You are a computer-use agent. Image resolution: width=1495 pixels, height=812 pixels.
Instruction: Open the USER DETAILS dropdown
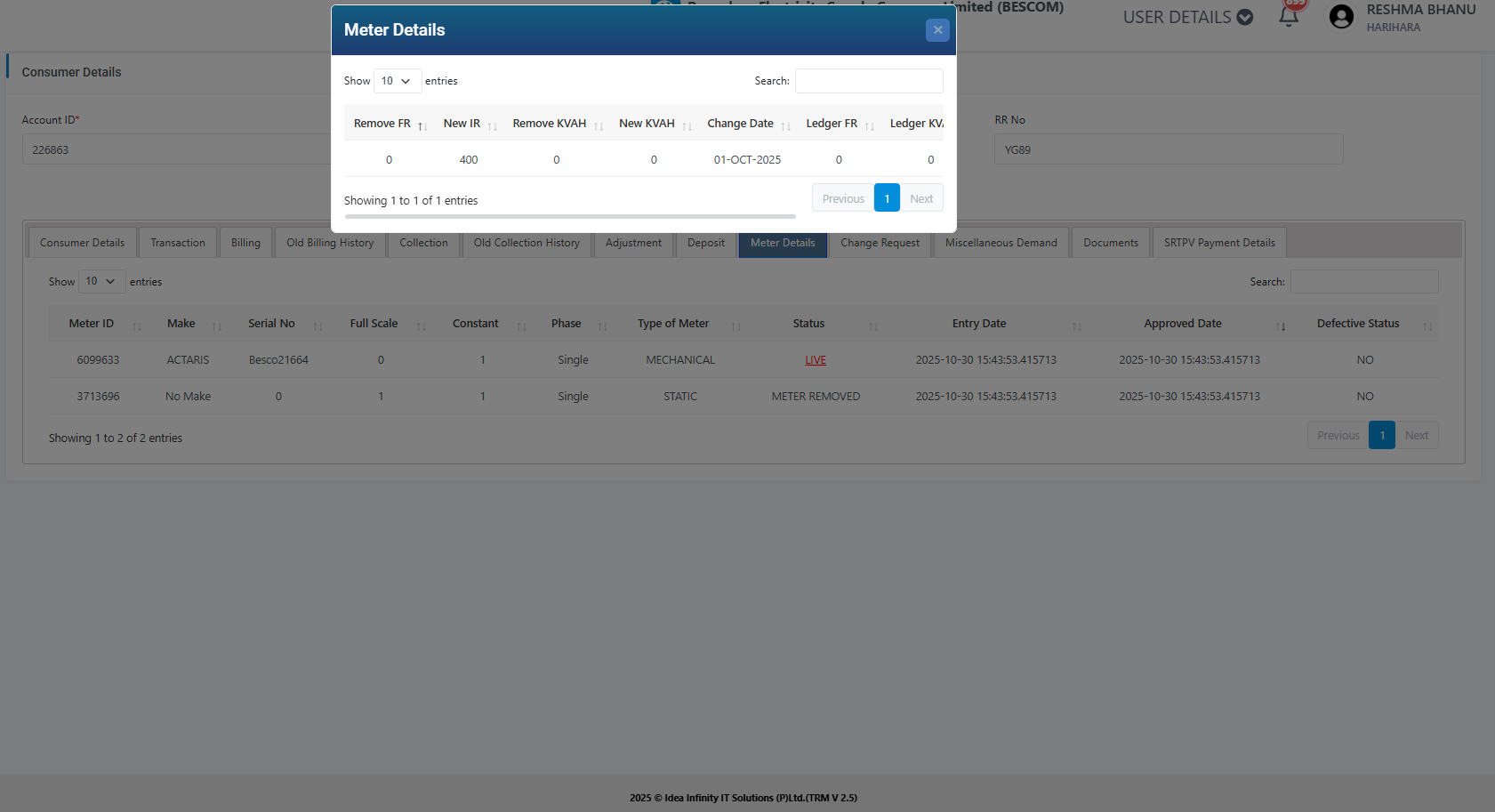[x=1187, y=18]
